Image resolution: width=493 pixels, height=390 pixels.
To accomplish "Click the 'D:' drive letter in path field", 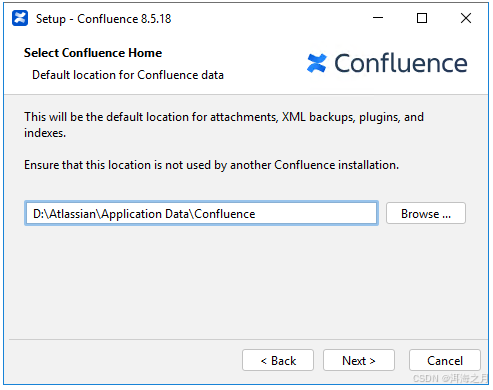I will 39,214.
